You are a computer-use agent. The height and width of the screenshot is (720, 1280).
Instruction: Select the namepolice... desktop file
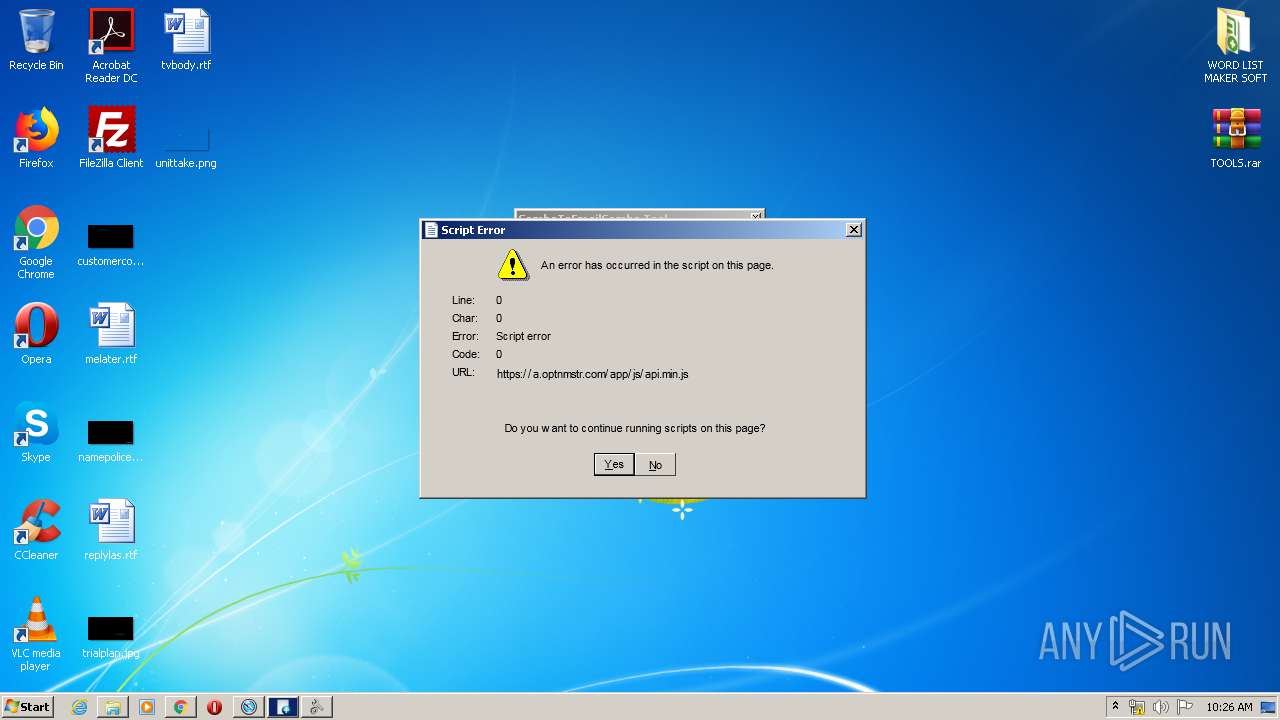(111, 442)
